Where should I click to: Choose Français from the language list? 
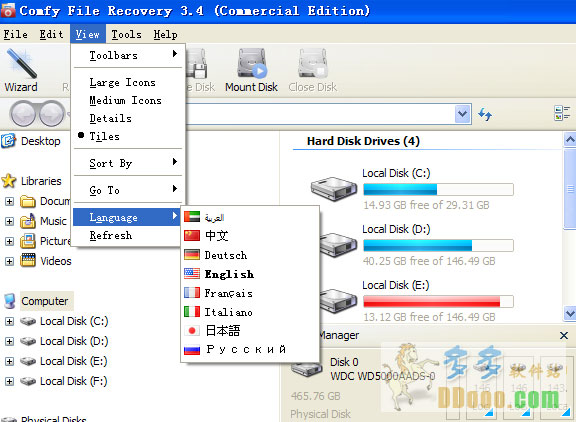pyautogui.click(x=228, y=293)
